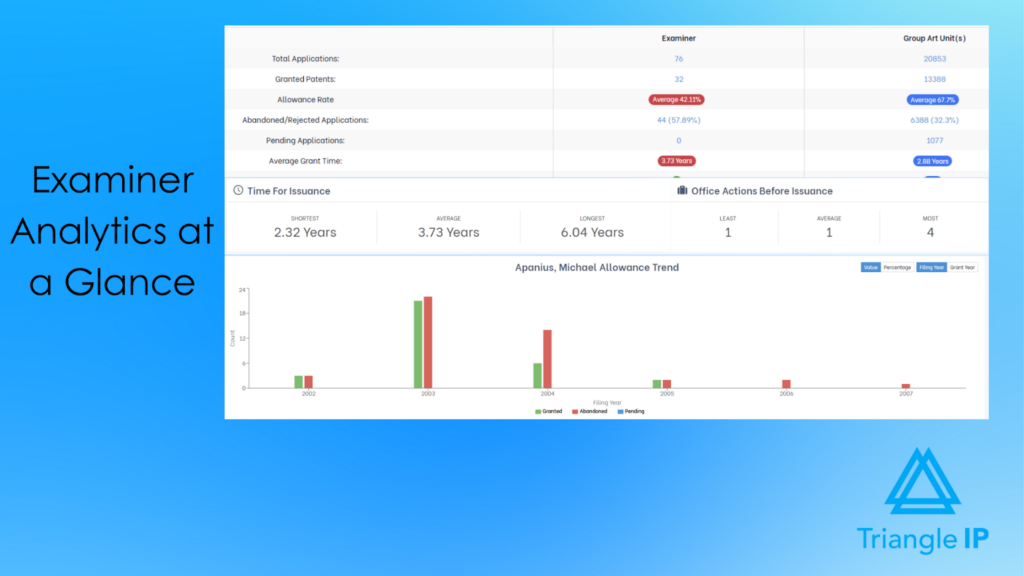Switch chart to Grant Year view
Viewport: 1024px width, 576px height.
[x=961, y=267]
